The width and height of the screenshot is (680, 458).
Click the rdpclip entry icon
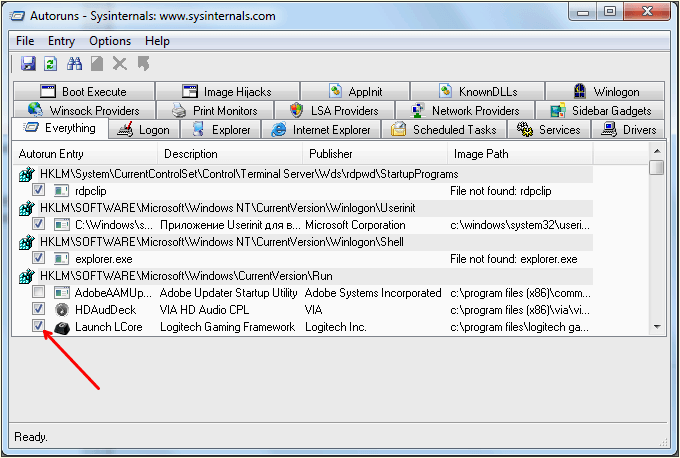tap(62, 191)
